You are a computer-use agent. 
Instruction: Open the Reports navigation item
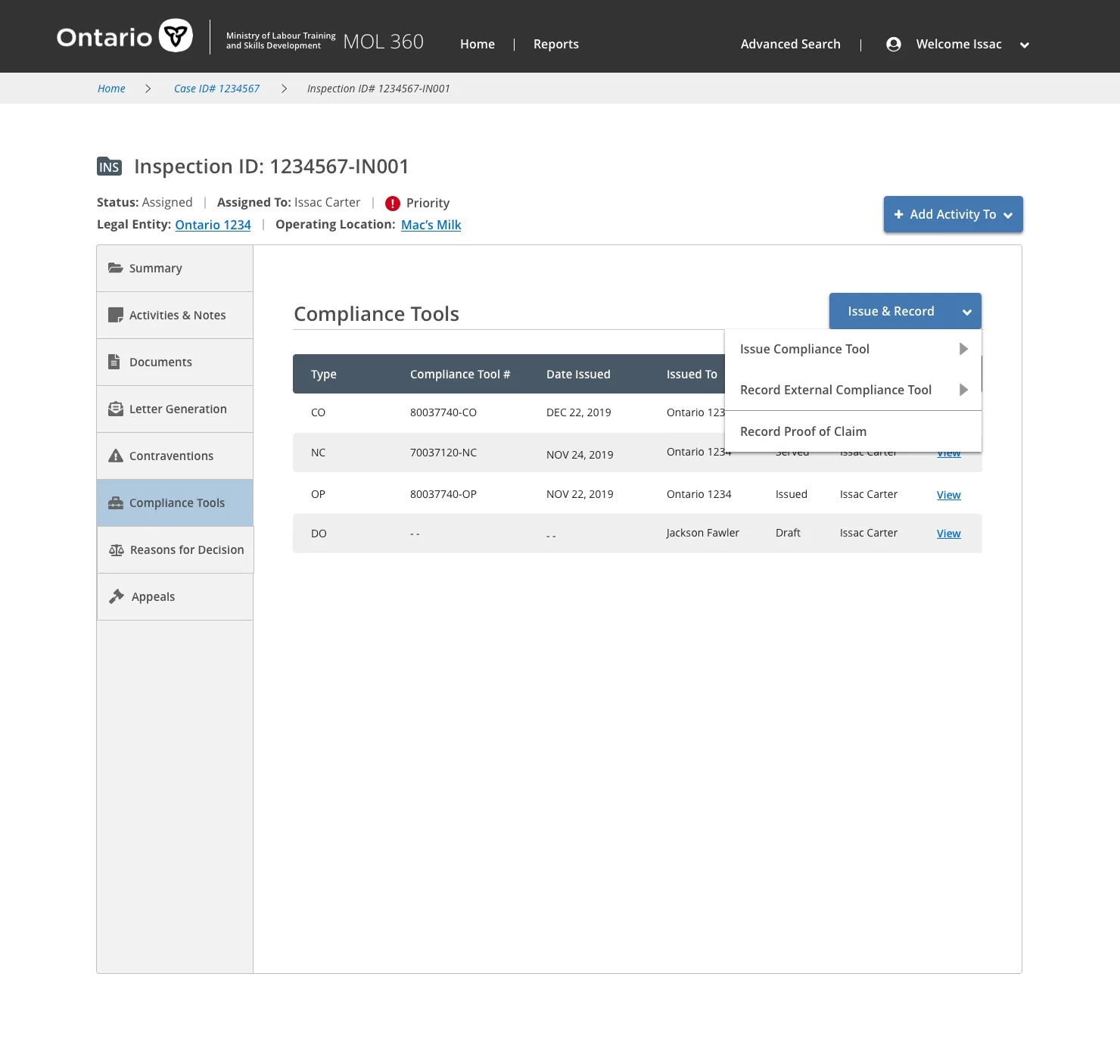556,44
